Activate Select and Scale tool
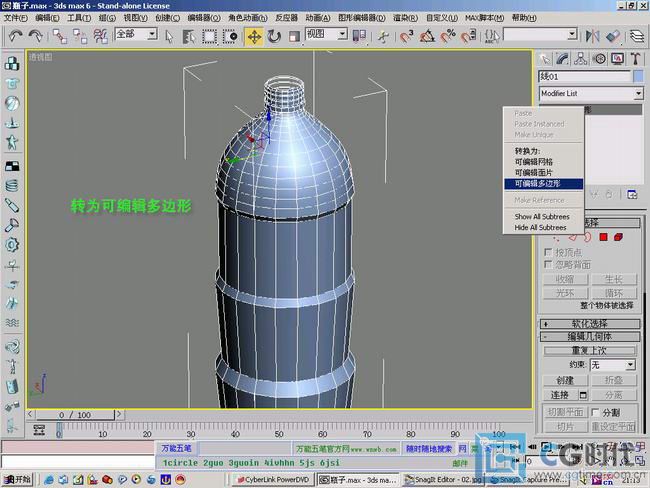650x488 pixels. point(294,36)
